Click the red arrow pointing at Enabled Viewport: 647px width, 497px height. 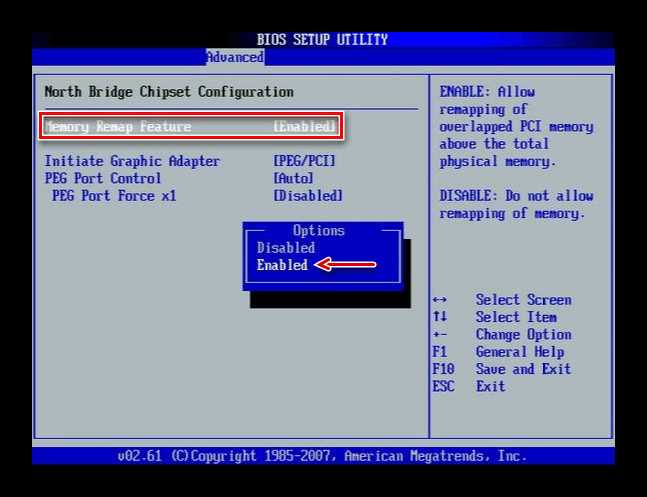(x=345, y=265)
